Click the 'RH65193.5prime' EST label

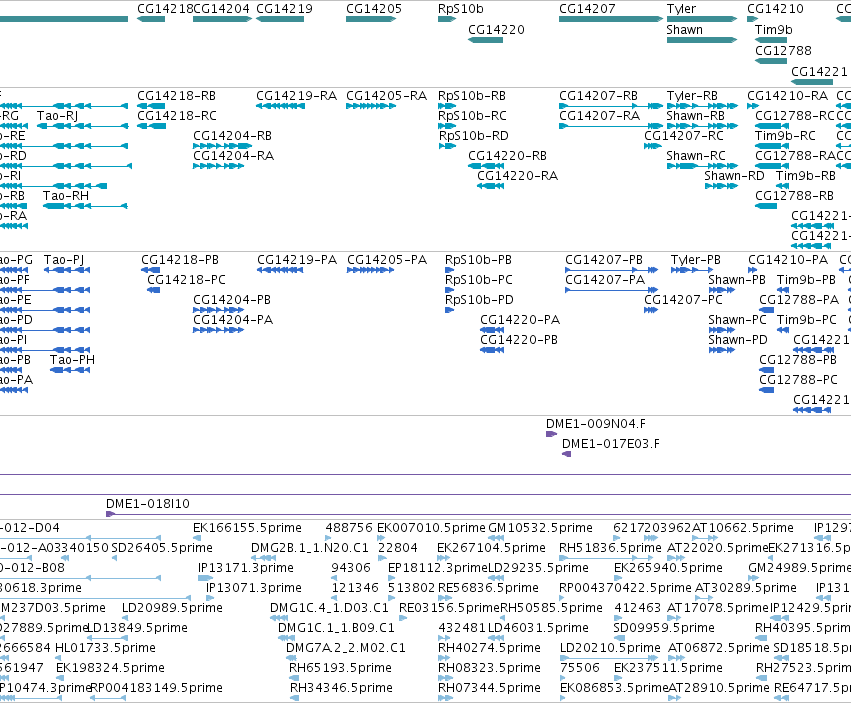340,668
